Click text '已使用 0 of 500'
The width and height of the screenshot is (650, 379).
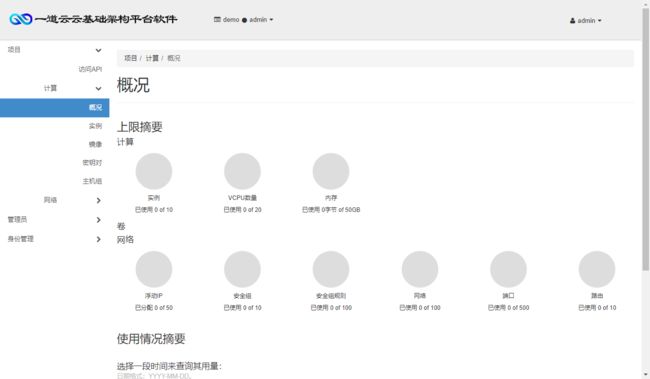pyautogui.click(x=509, y=308)
